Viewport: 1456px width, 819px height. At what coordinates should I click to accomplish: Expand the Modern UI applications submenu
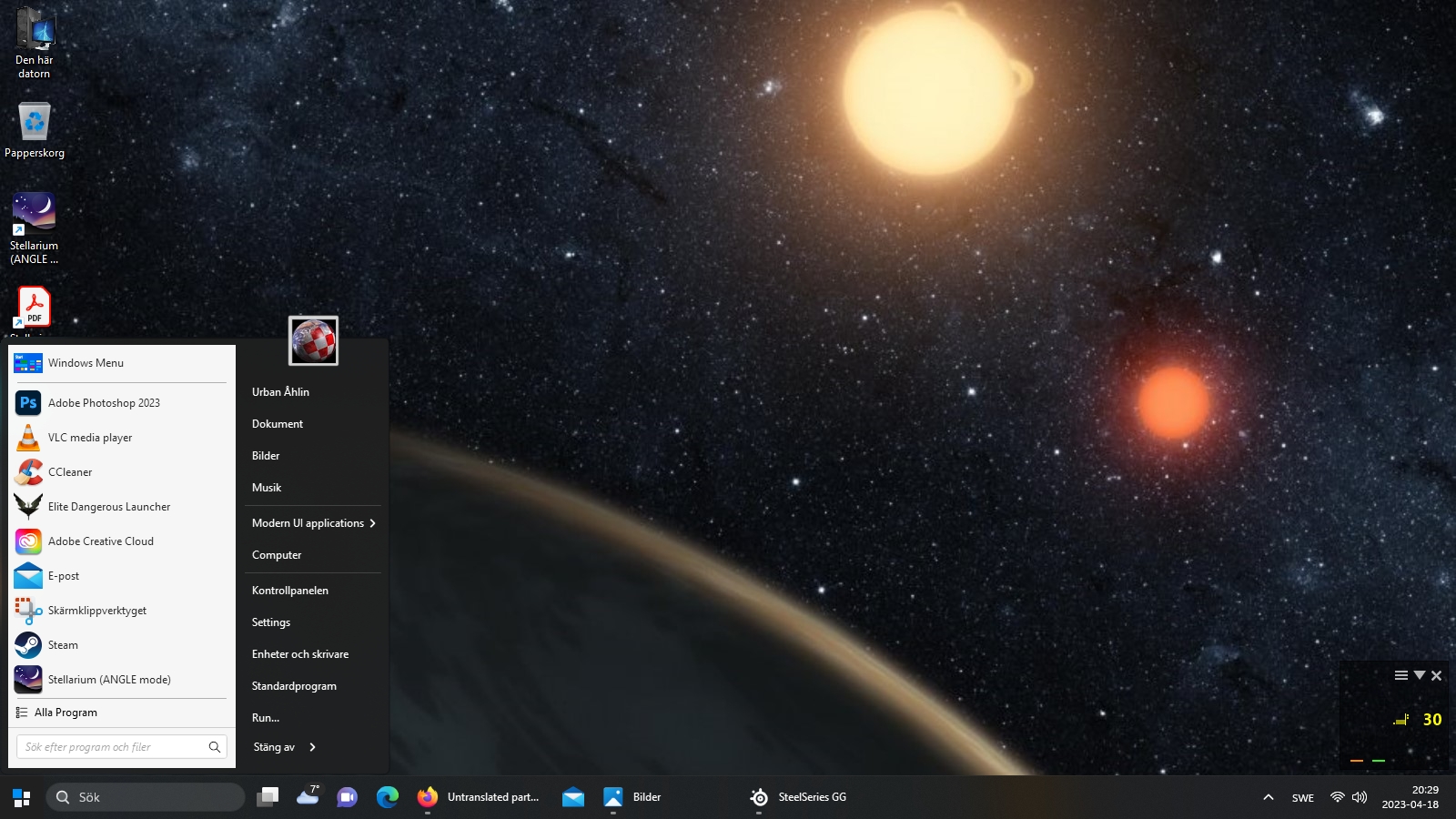tap(313, 523)
